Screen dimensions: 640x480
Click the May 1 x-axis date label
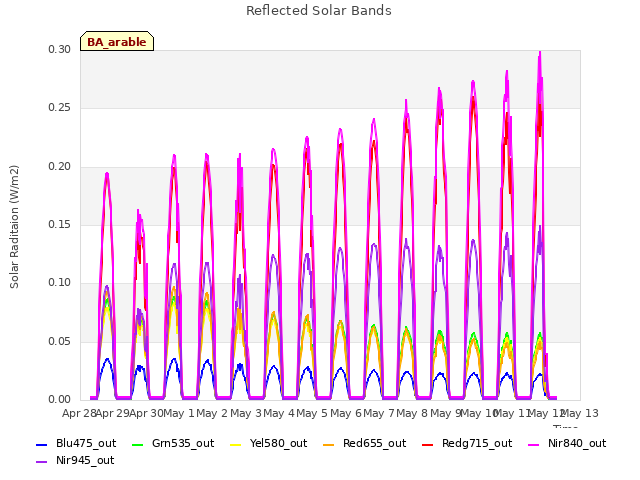point(179,413)
